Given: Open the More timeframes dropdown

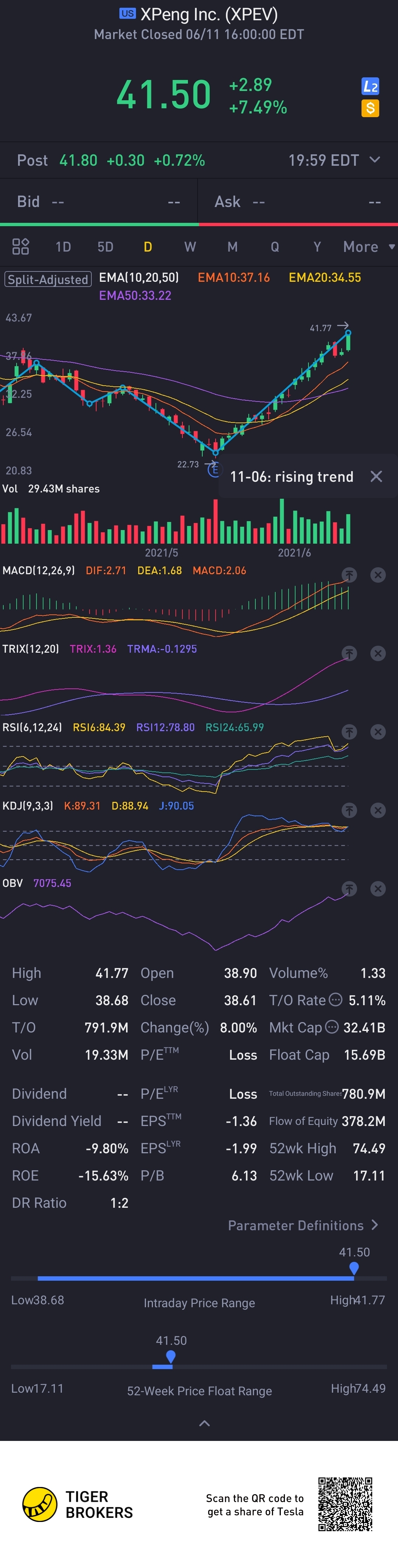Looking at the screenshot, I should pyautogui.click(x=369, y=246).
